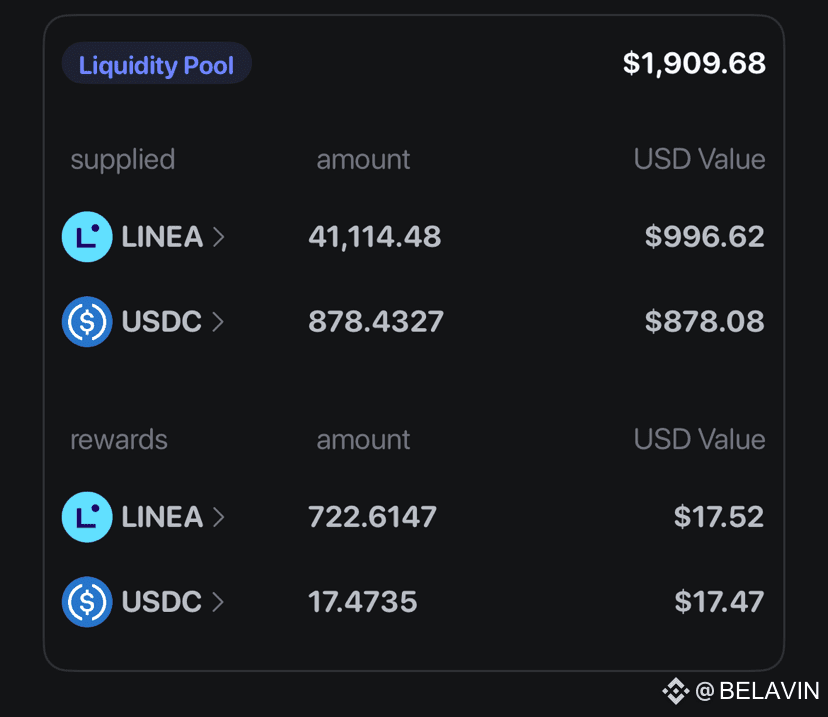This screenshot has width=828, height=717.
Task: Click the LINEA icon in supplied section
Action: (x=87, y=237)
